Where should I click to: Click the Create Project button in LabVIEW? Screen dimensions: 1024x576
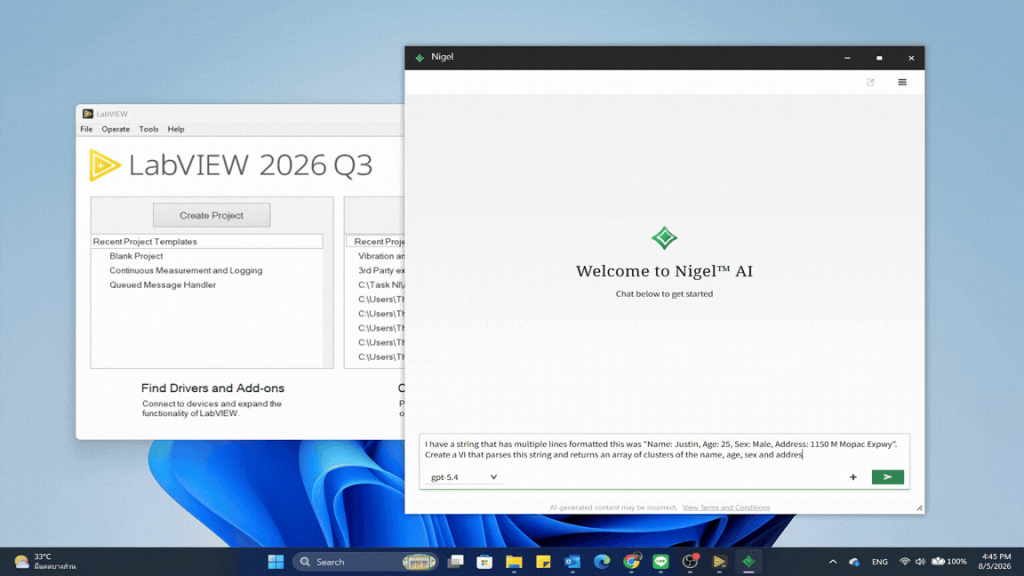[212, 215]
